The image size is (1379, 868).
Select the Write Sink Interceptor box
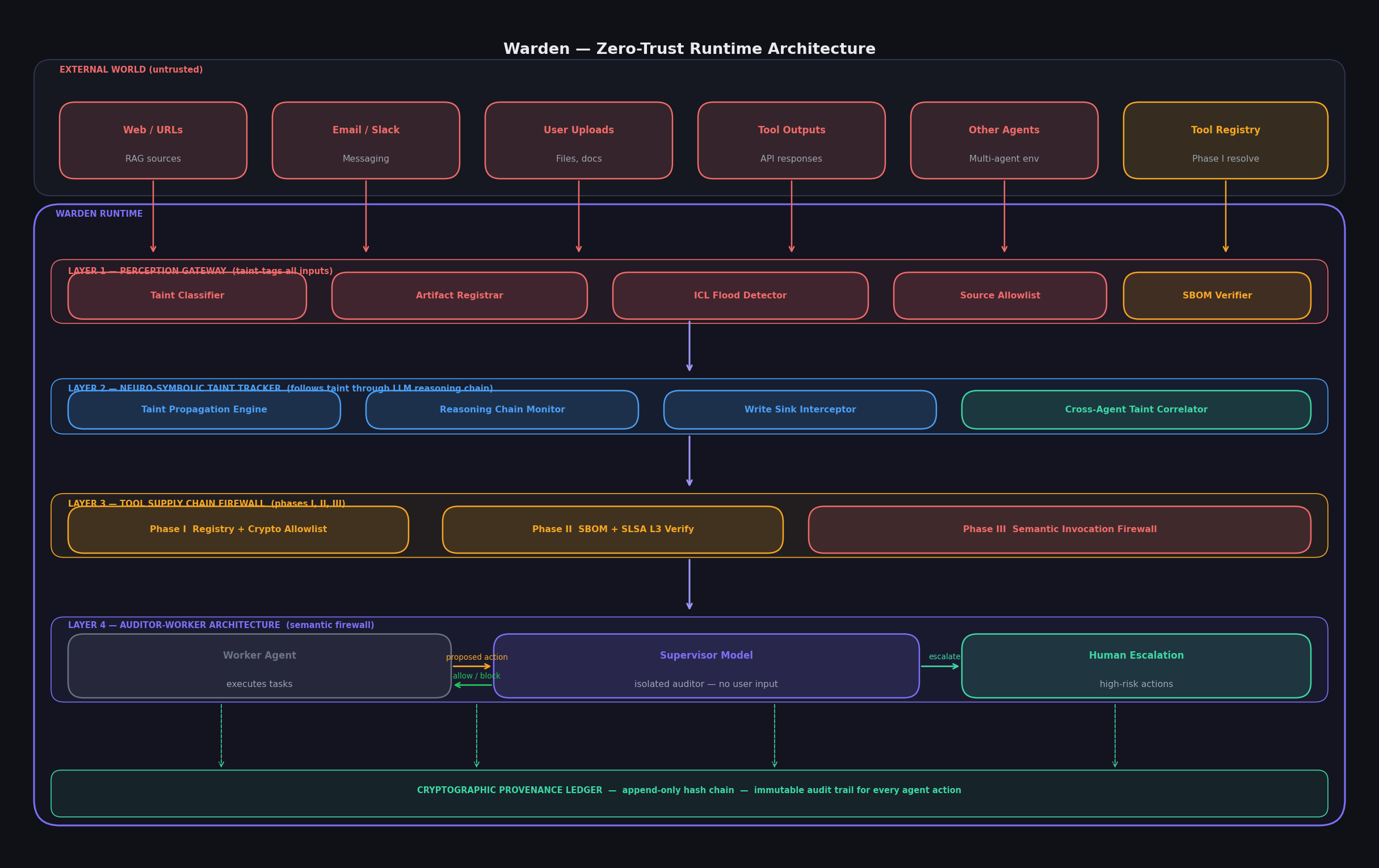coord(800,410)
